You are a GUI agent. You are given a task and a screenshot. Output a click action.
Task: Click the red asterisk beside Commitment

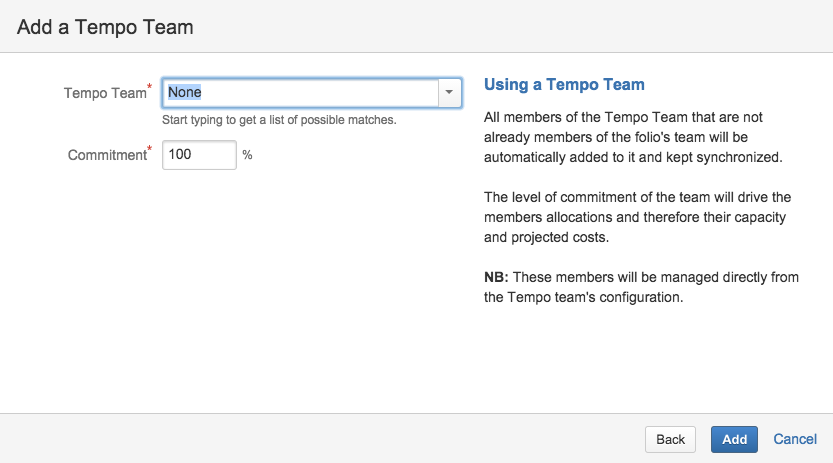tap(150, 150)
